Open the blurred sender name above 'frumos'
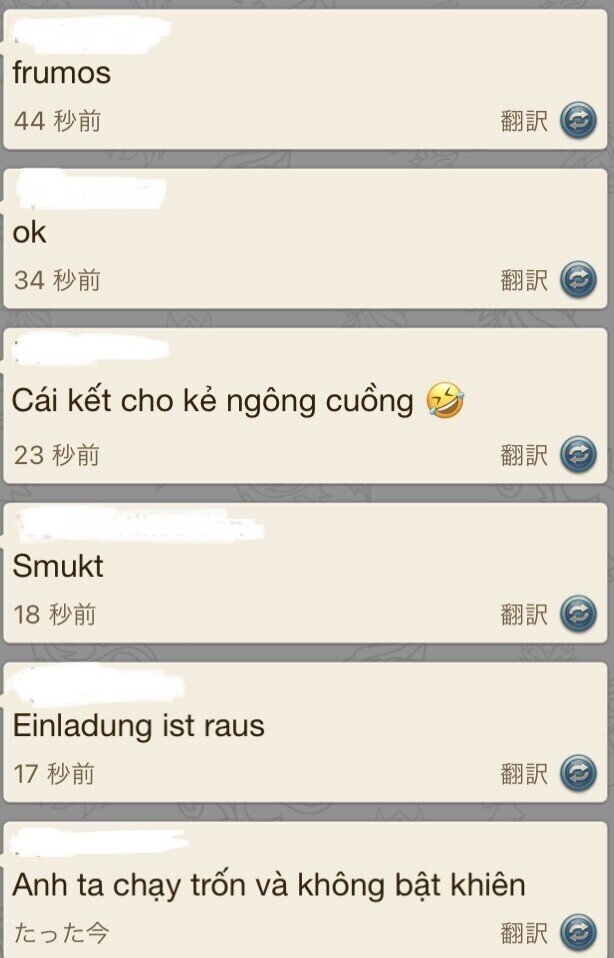The image size is (614, 958). [92, 34]
